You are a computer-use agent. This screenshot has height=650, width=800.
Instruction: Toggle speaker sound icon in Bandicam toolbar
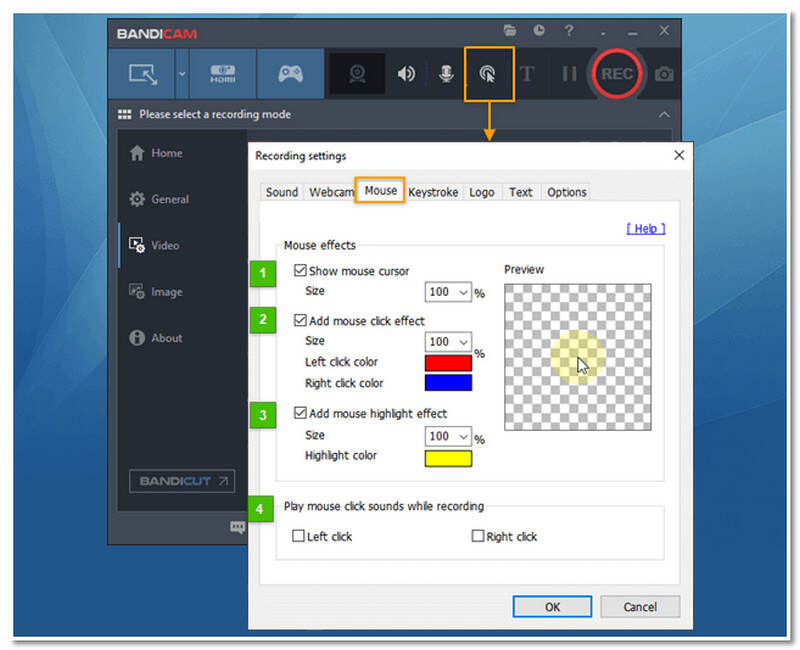click(406, 74)
